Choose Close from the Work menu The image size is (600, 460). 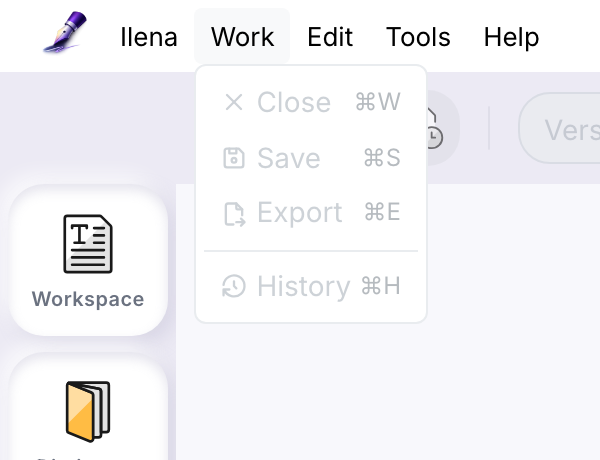[x=311, y=102]
